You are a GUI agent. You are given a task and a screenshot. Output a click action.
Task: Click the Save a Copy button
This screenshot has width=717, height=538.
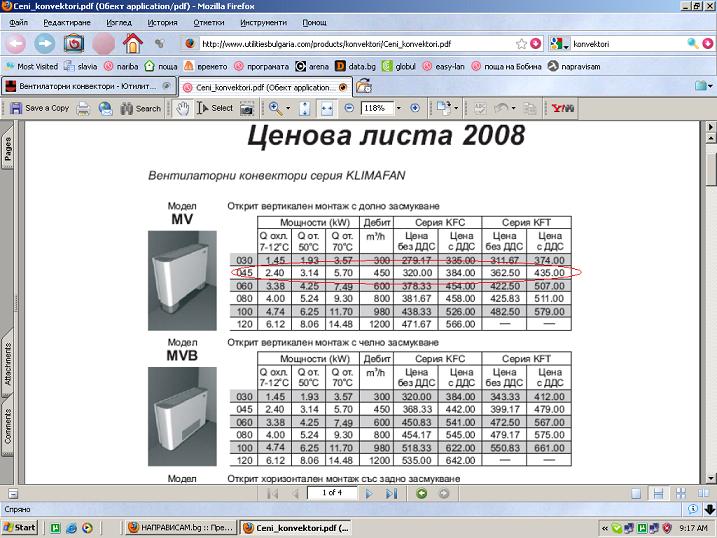click(39, 108)
